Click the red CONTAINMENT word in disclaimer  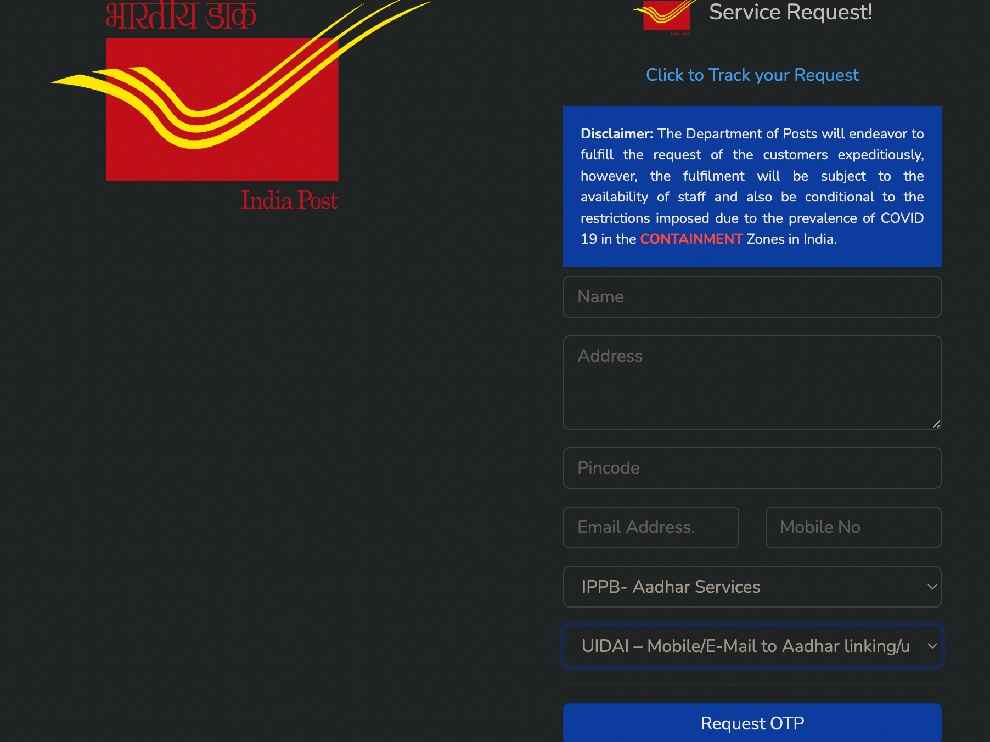pyautogui.click(x=691, y=239)
